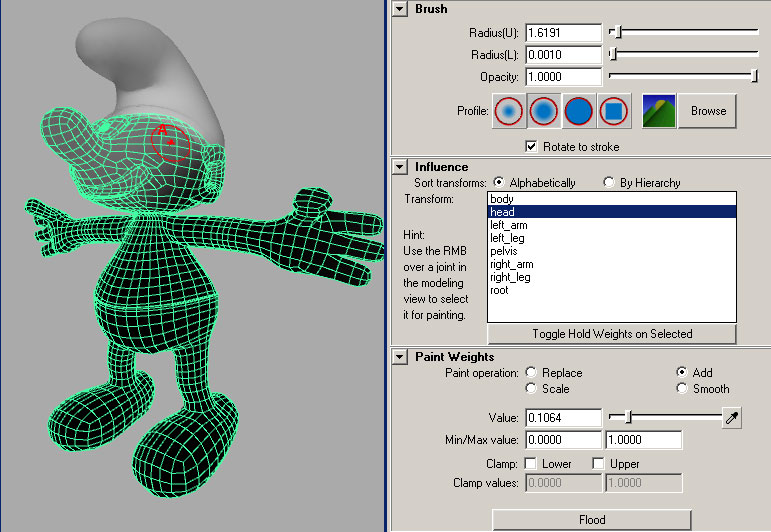Click the custom brush shape thumbnail
Screen dimensions: 771x532
click(x=658, y=111)
